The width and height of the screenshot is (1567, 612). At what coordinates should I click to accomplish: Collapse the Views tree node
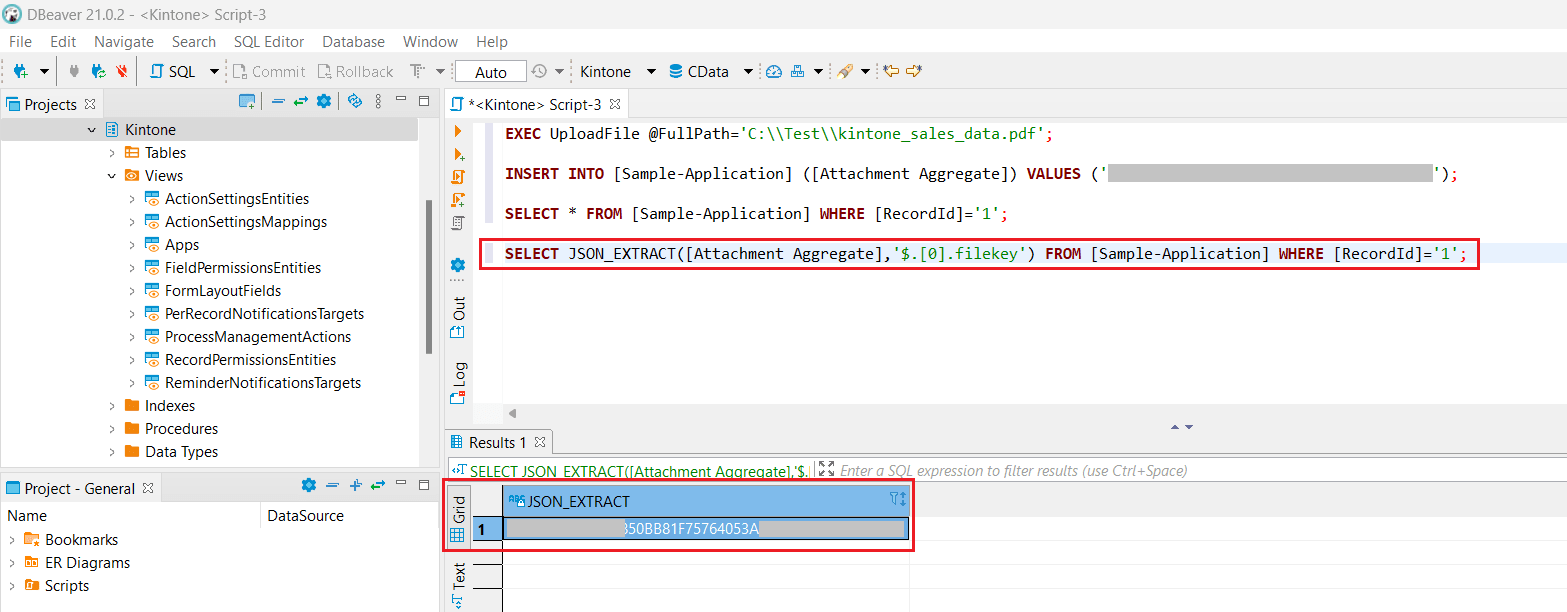(x=111, y=175)
